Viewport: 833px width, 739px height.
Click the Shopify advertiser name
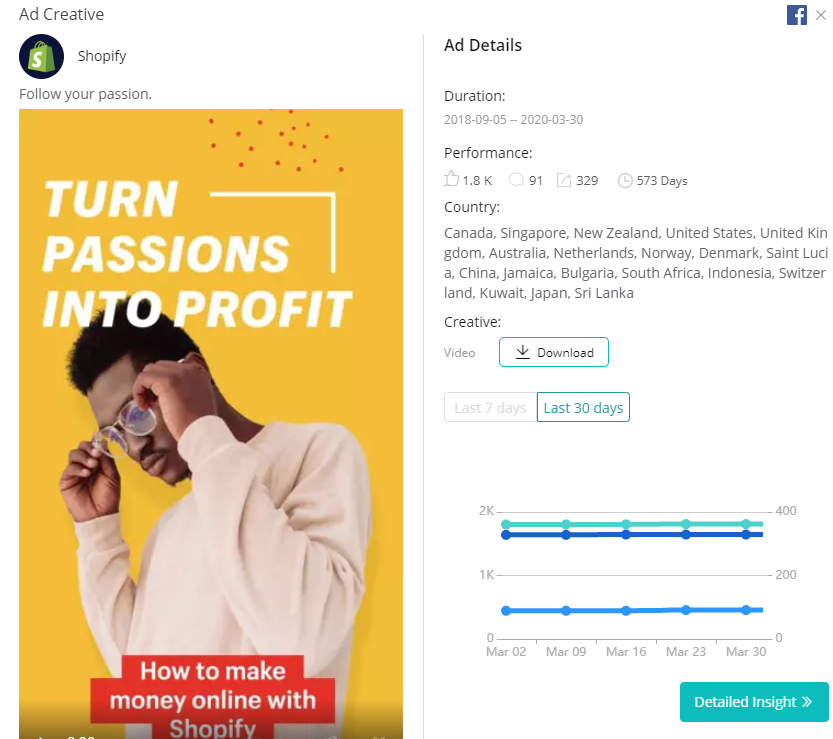pos(102,56)
